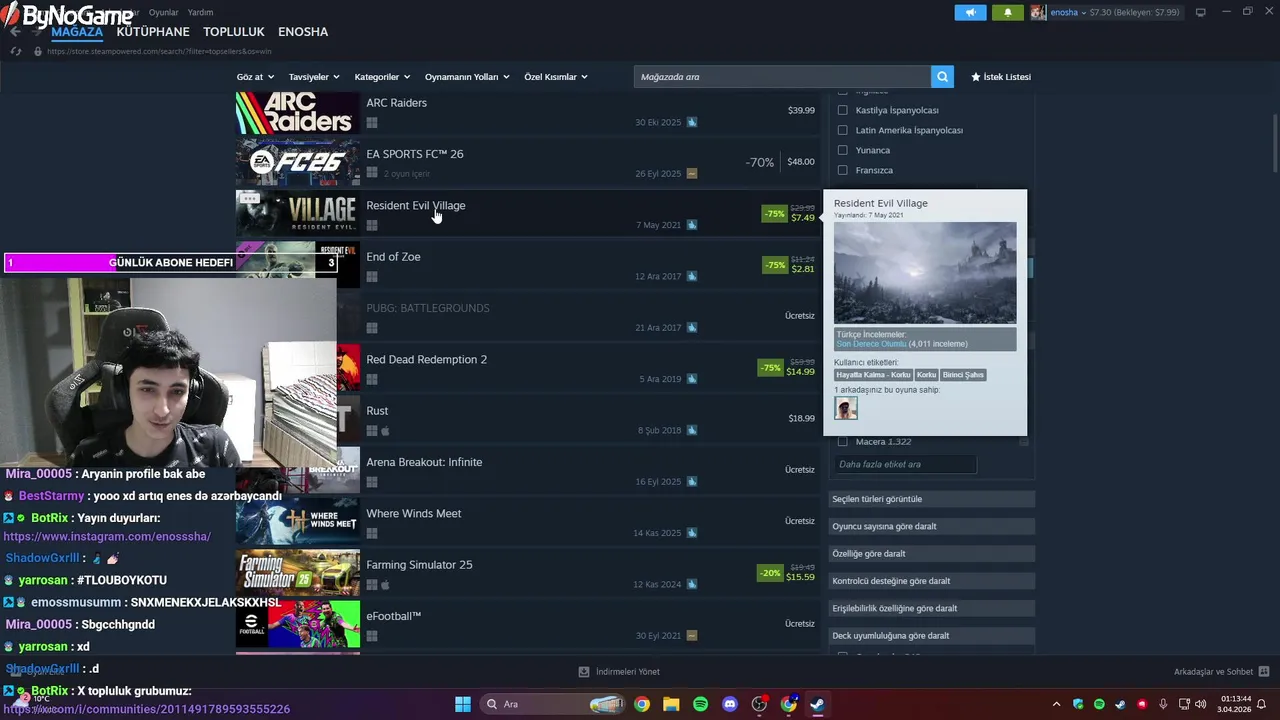Expand Özelliğe göre daralt section
The image size is (1280, 720).
pos(931,553)
